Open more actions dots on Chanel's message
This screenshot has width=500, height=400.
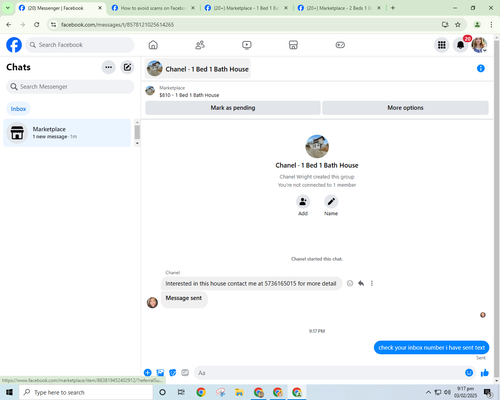[x=372, y=283]
